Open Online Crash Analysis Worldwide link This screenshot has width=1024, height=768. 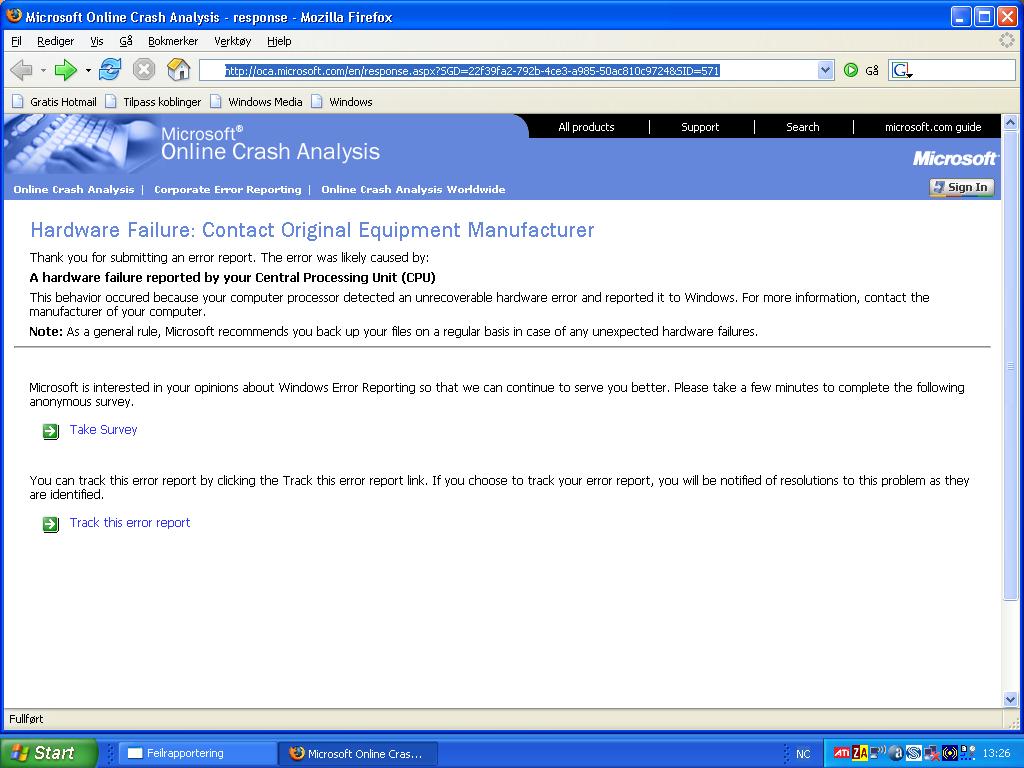click(413, 189)
